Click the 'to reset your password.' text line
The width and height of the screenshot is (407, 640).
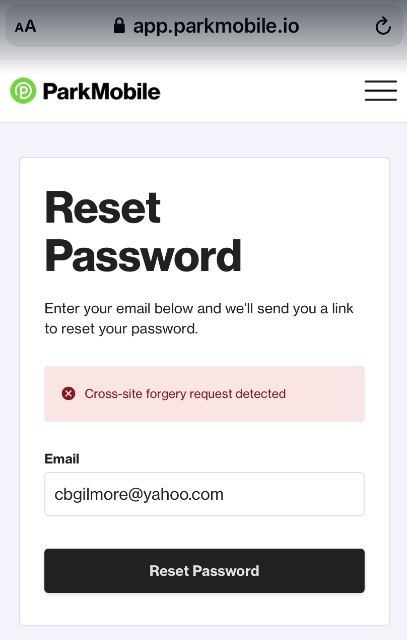[121, 329]
